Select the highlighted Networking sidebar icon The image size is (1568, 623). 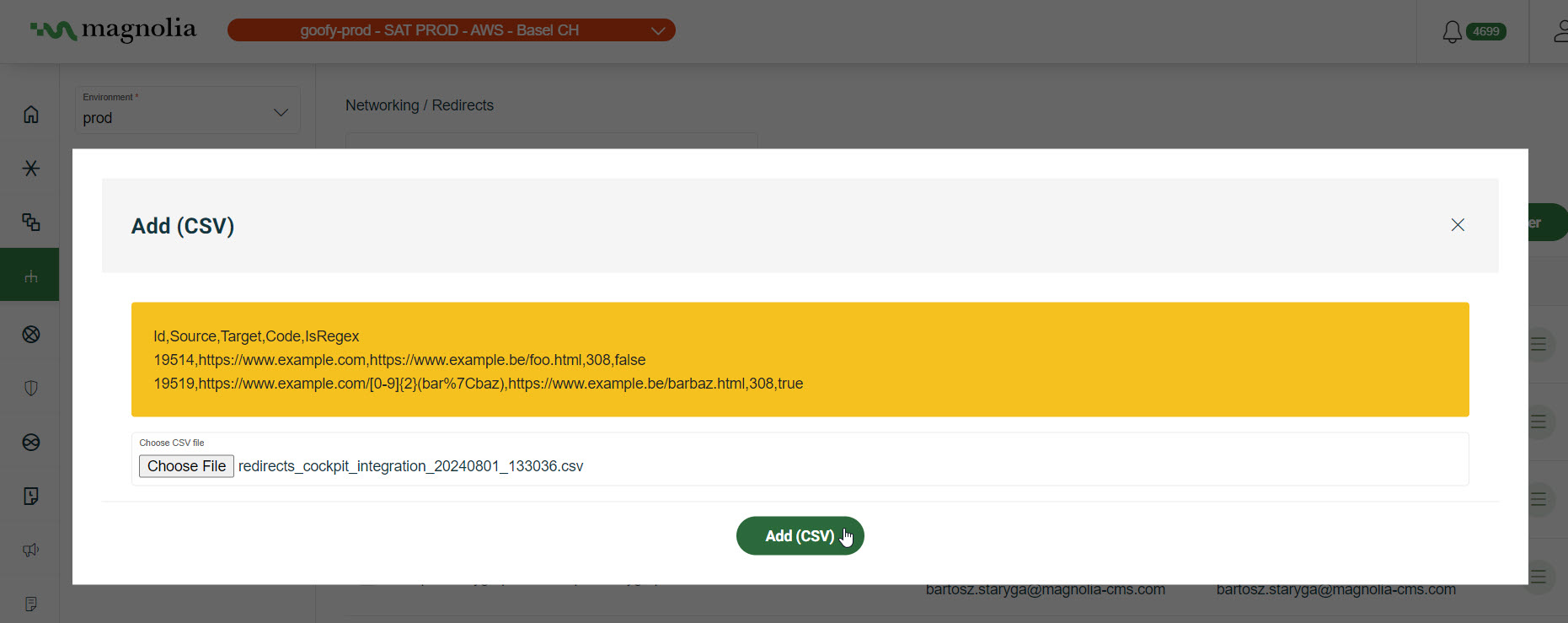31,276
